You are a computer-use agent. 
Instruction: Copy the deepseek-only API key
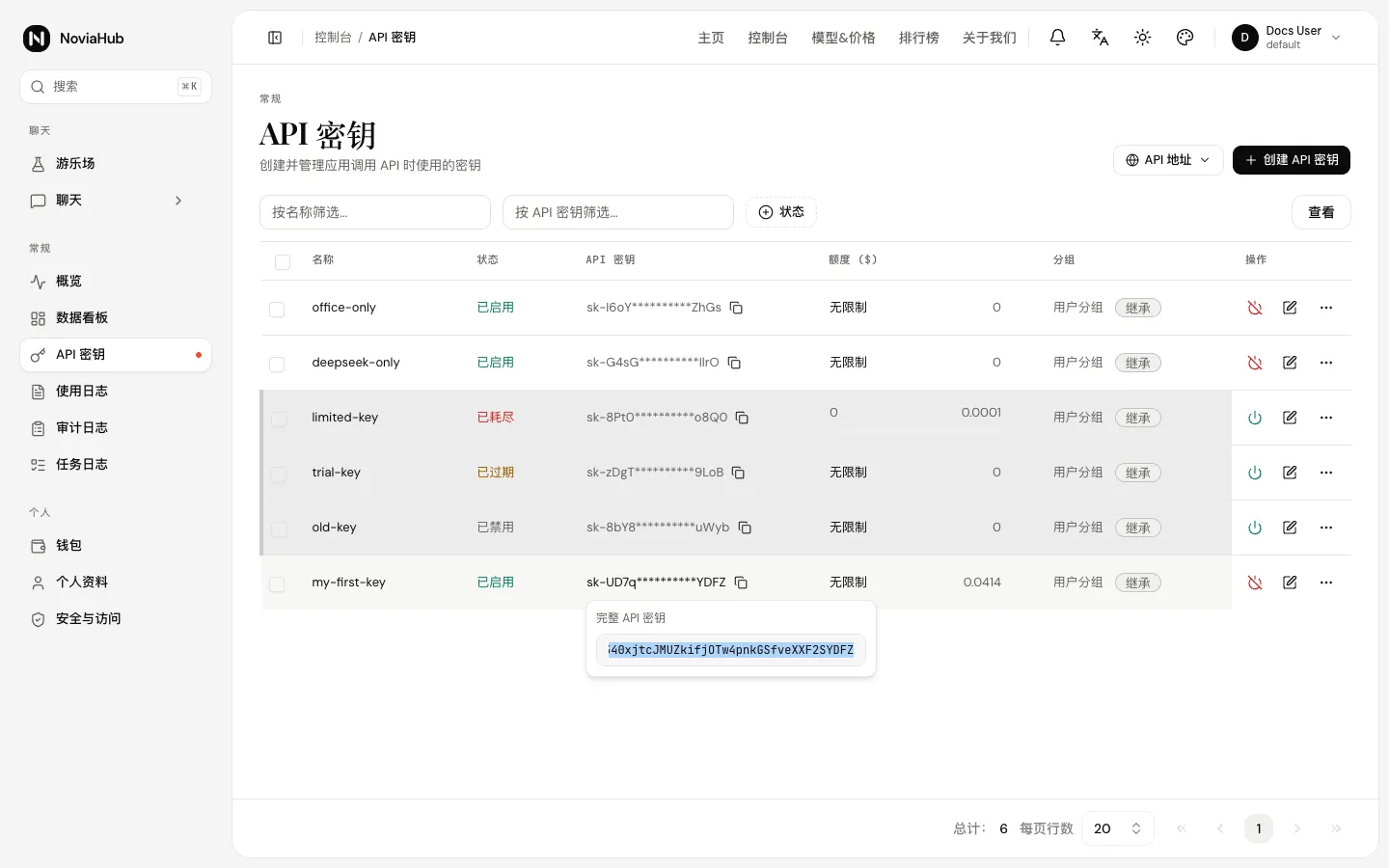[x=734, y=363]
